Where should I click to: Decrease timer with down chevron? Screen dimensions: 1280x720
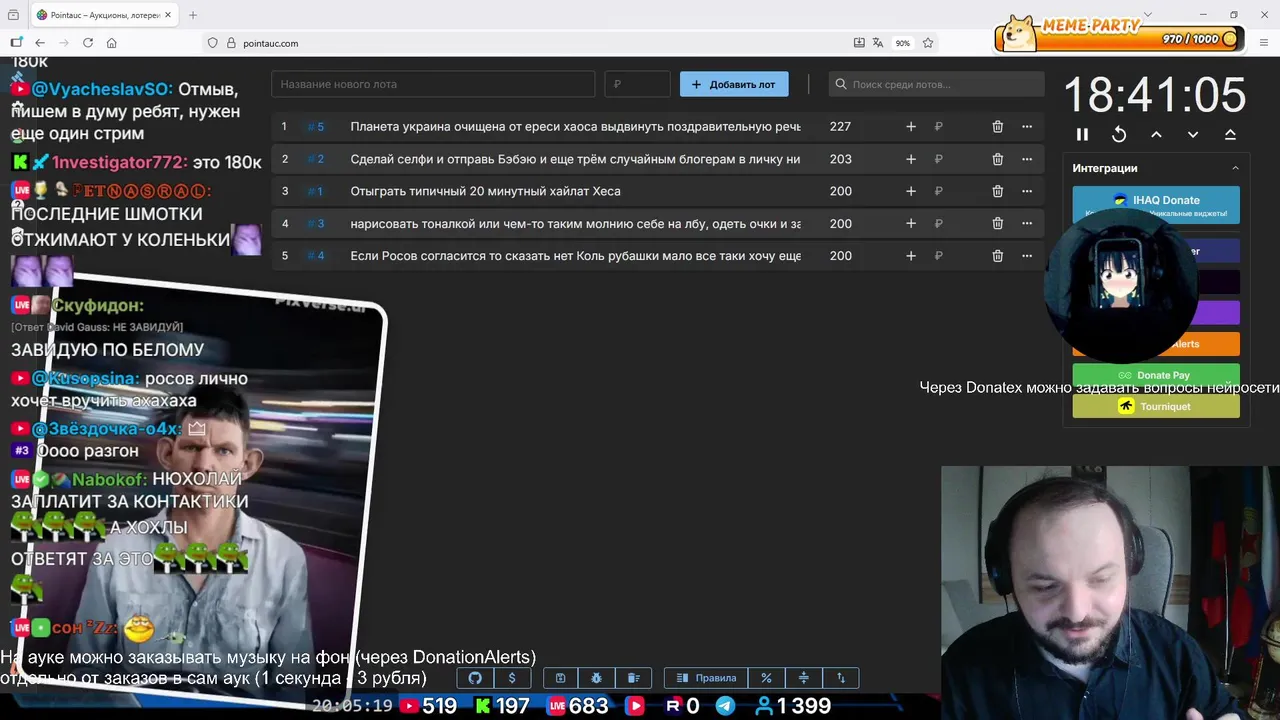[1193, 134]
